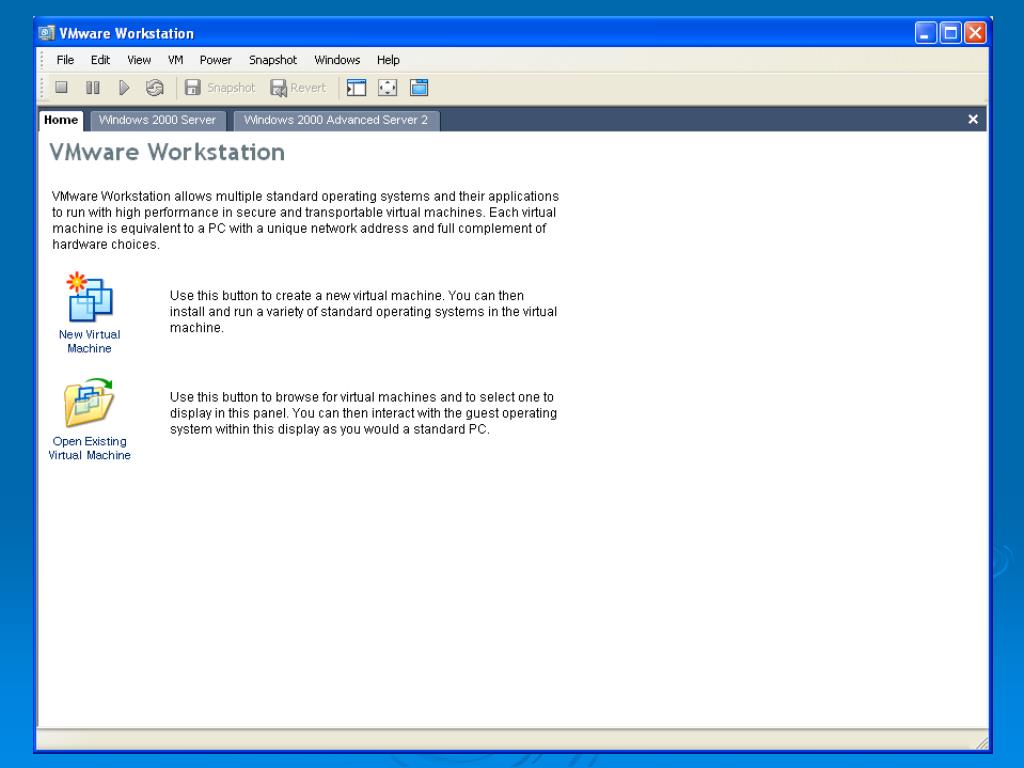Click the Snapshot toolbar button
This screenshot has height=768, width=1024.
click(220, 88)
